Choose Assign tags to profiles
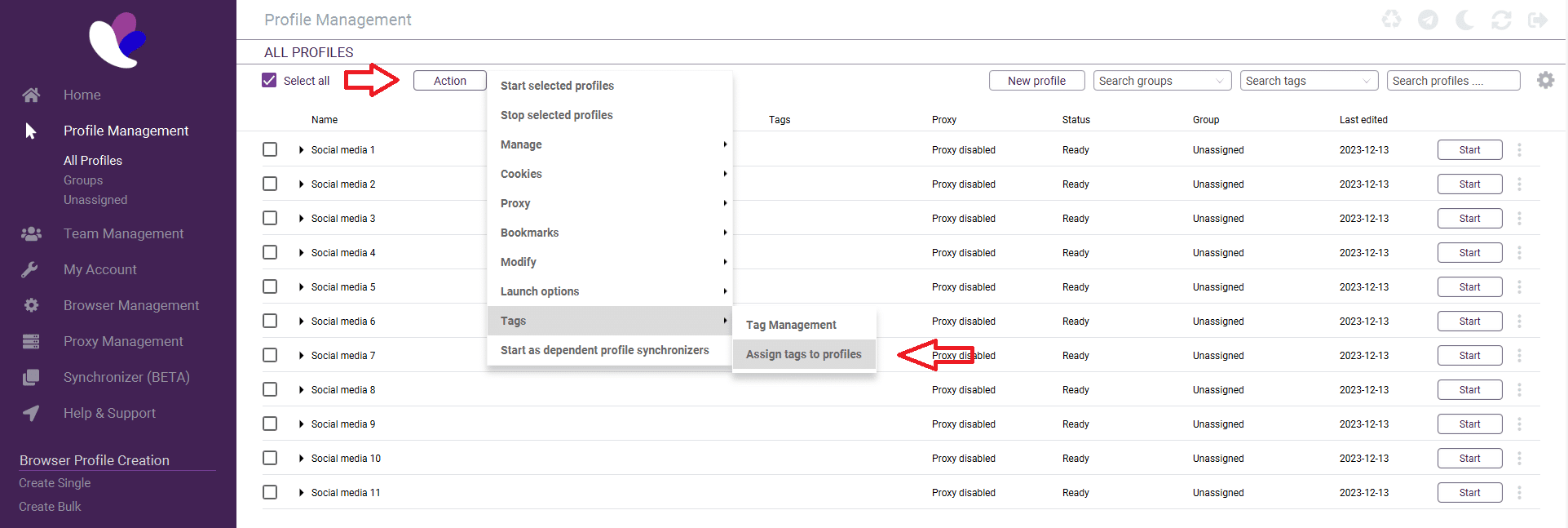Screen dimensions: 1568x528 (x=803, y=354)
